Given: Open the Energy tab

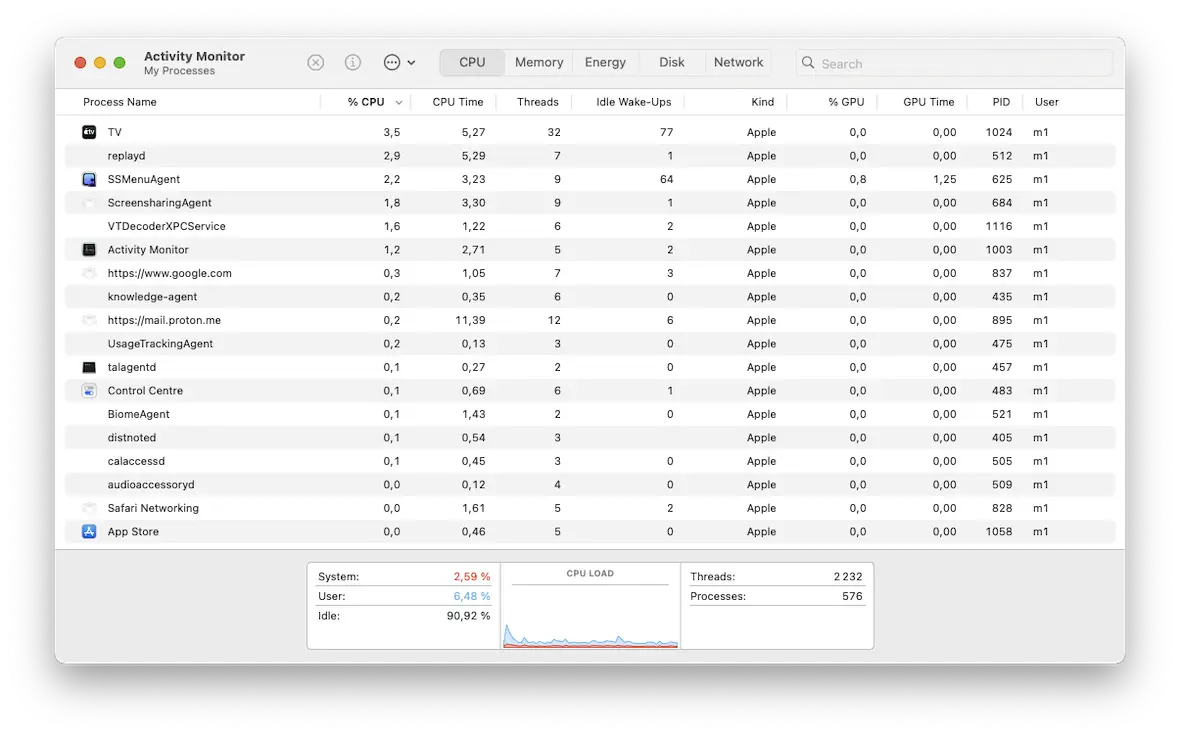Looking at the screenshot, I should click(604, 61).
